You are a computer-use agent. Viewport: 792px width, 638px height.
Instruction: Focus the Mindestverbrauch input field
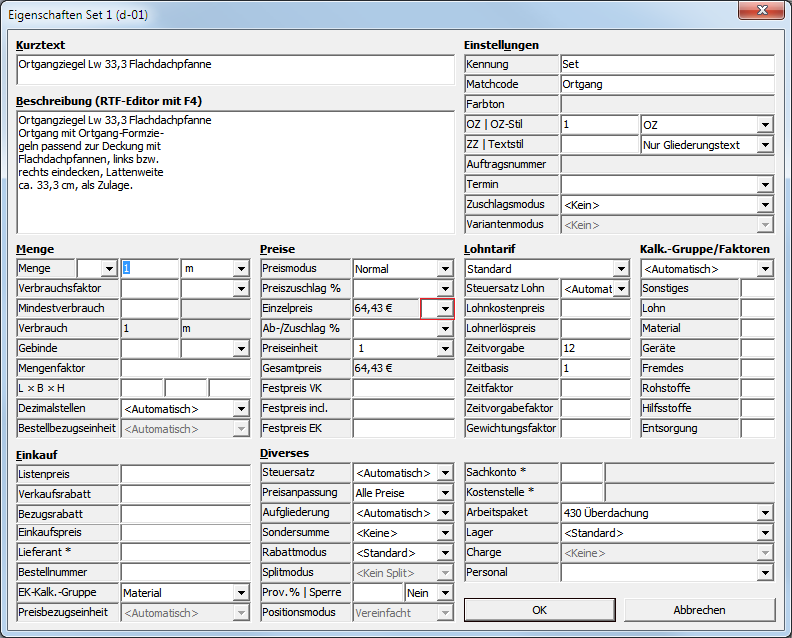coord(150,309)
